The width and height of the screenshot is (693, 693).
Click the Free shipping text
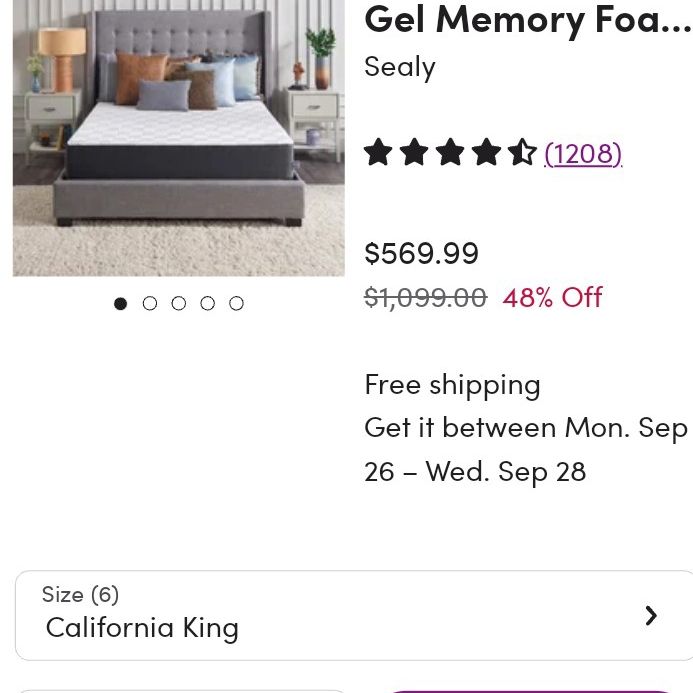tap(452, 385)
